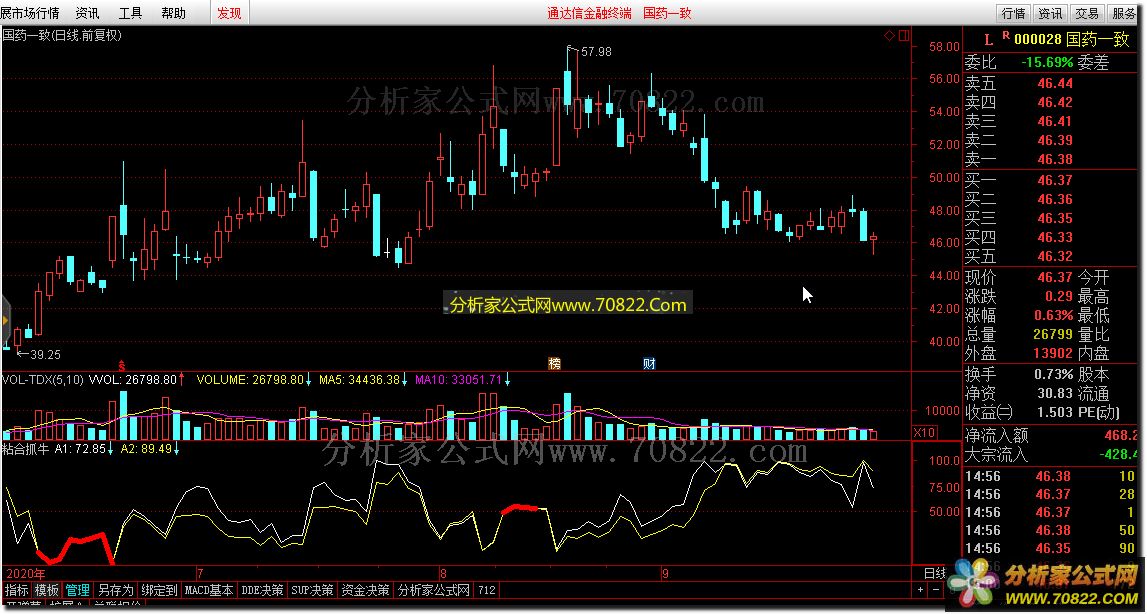Click the chart title 国药一致(日线.前复权)

coord(61,34)
